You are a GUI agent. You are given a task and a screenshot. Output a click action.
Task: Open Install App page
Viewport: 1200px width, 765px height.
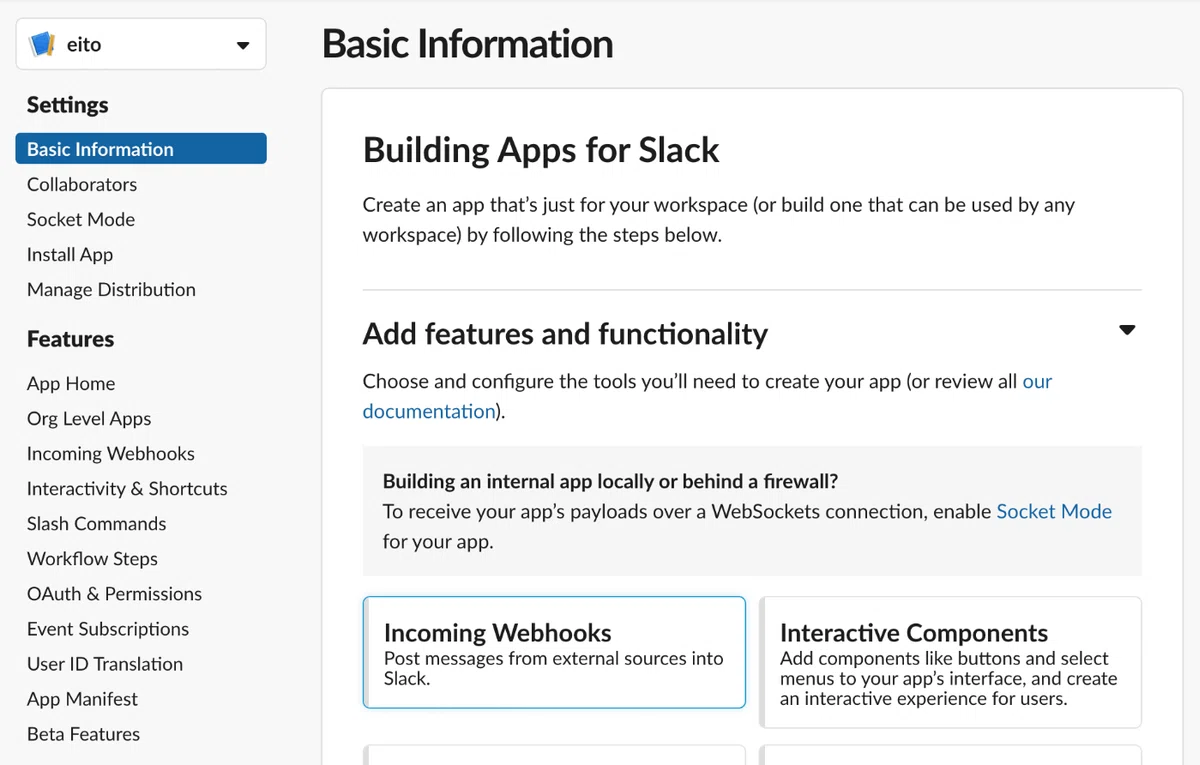[70, 254]
